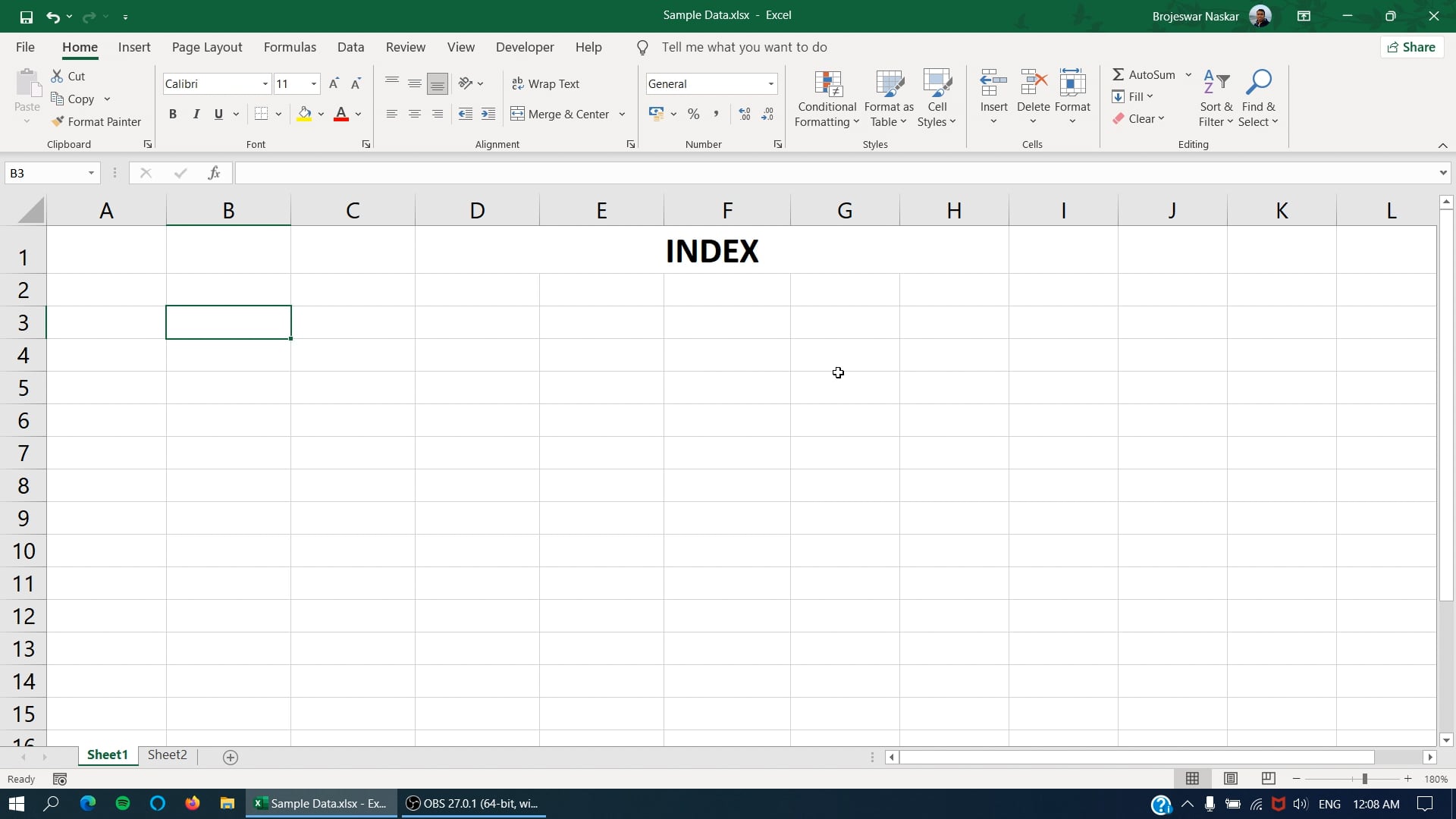Open the File menu

point(25,47)
